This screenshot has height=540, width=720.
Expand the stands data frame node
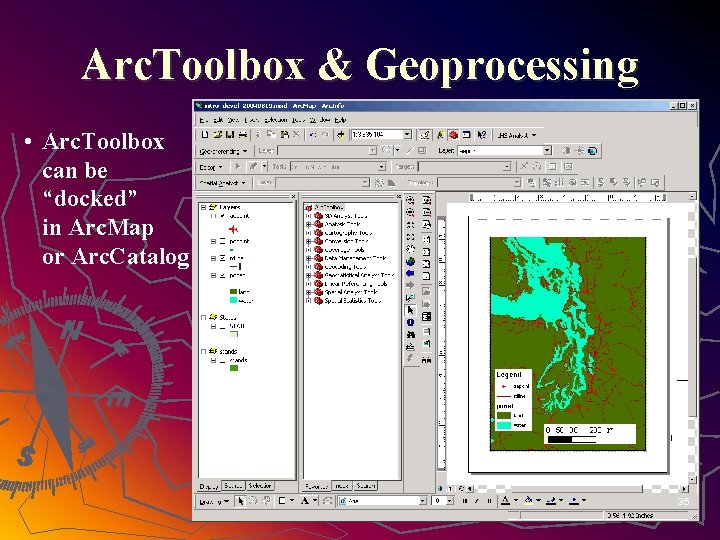coord(203,351)
